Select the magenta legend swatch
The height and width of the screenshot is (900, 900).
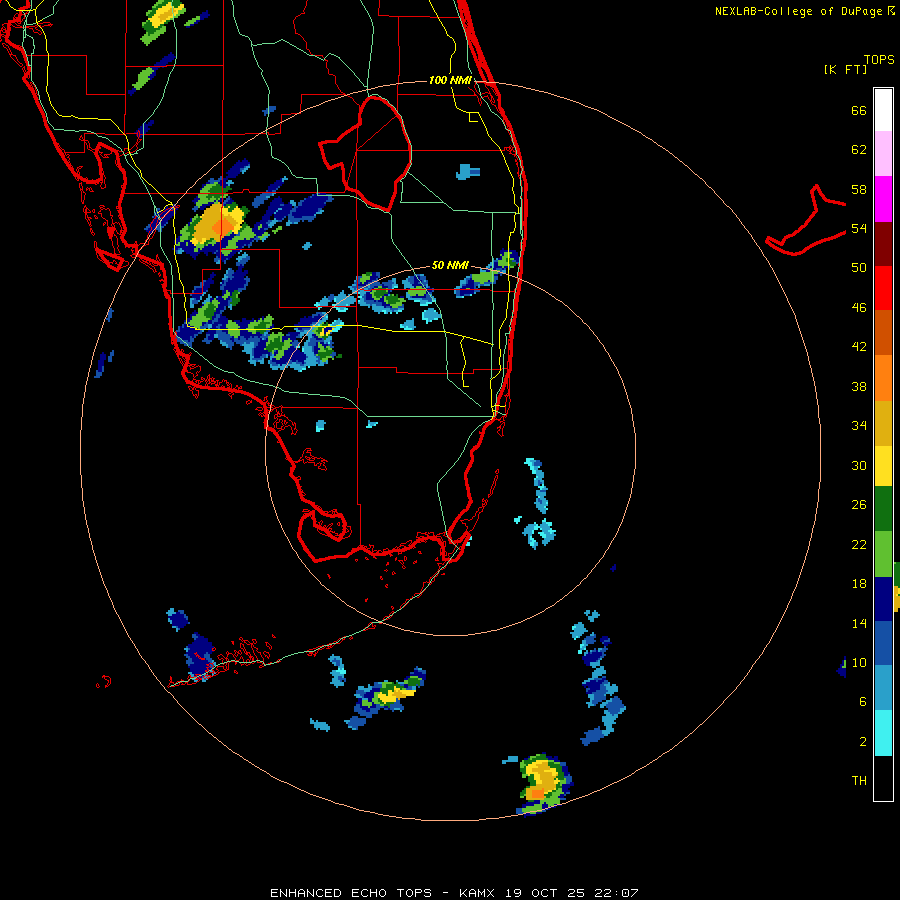(883, 199)
